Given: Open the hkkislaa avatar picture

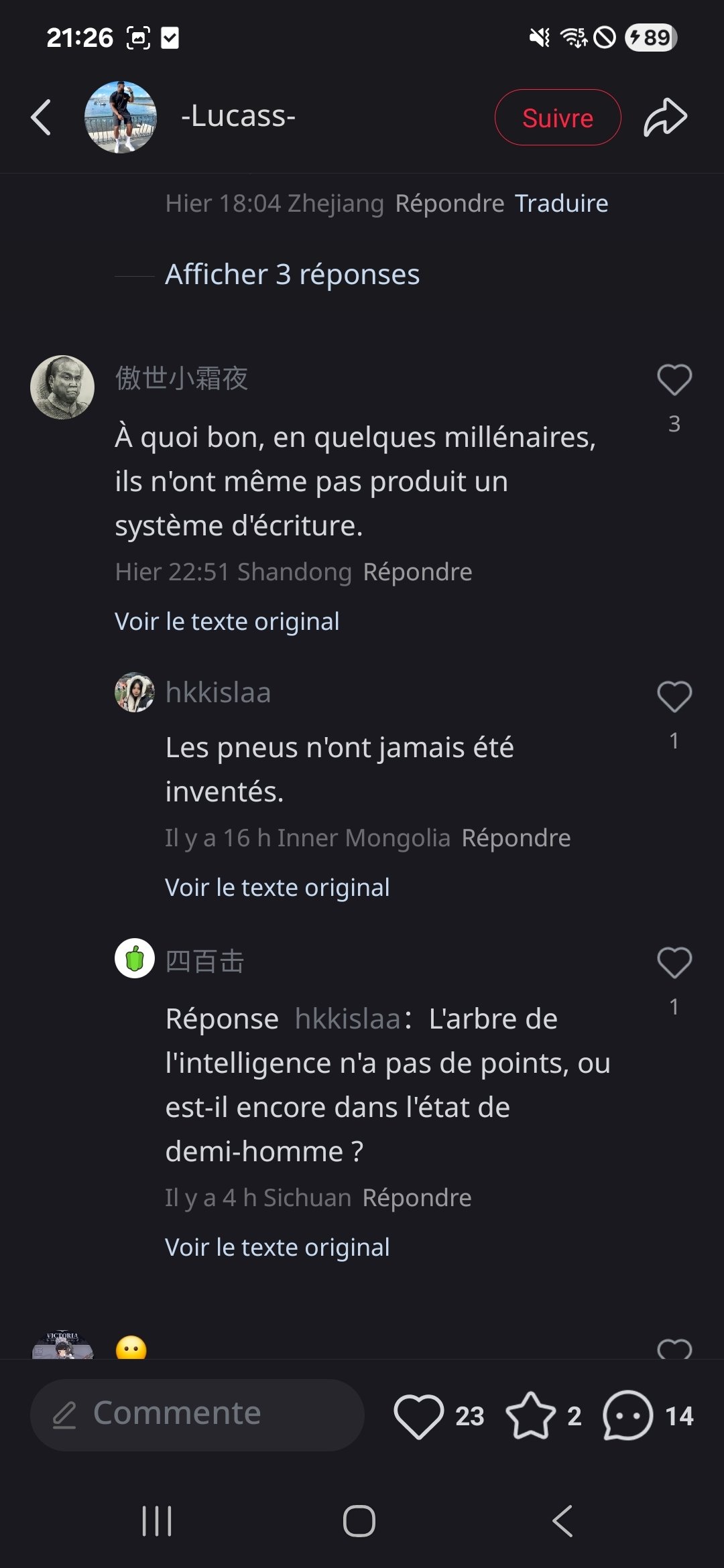Looking at the screenshot, I should point(135,692).
